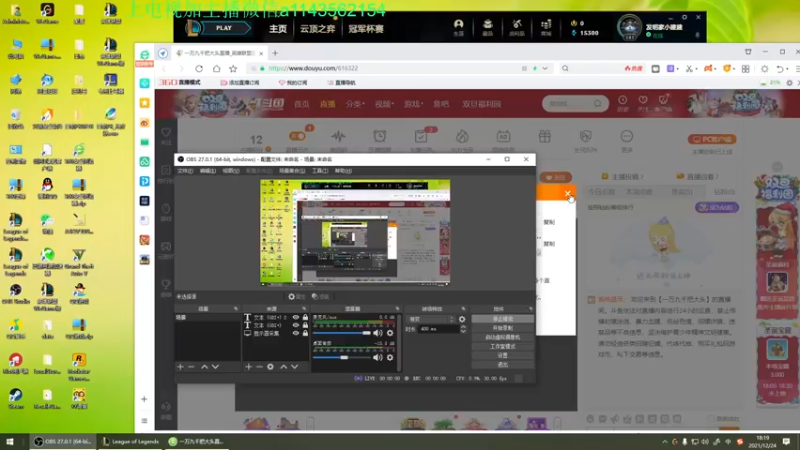
Task: Enable 工作室模式 in OBS controls
Action: click(503, 346)
